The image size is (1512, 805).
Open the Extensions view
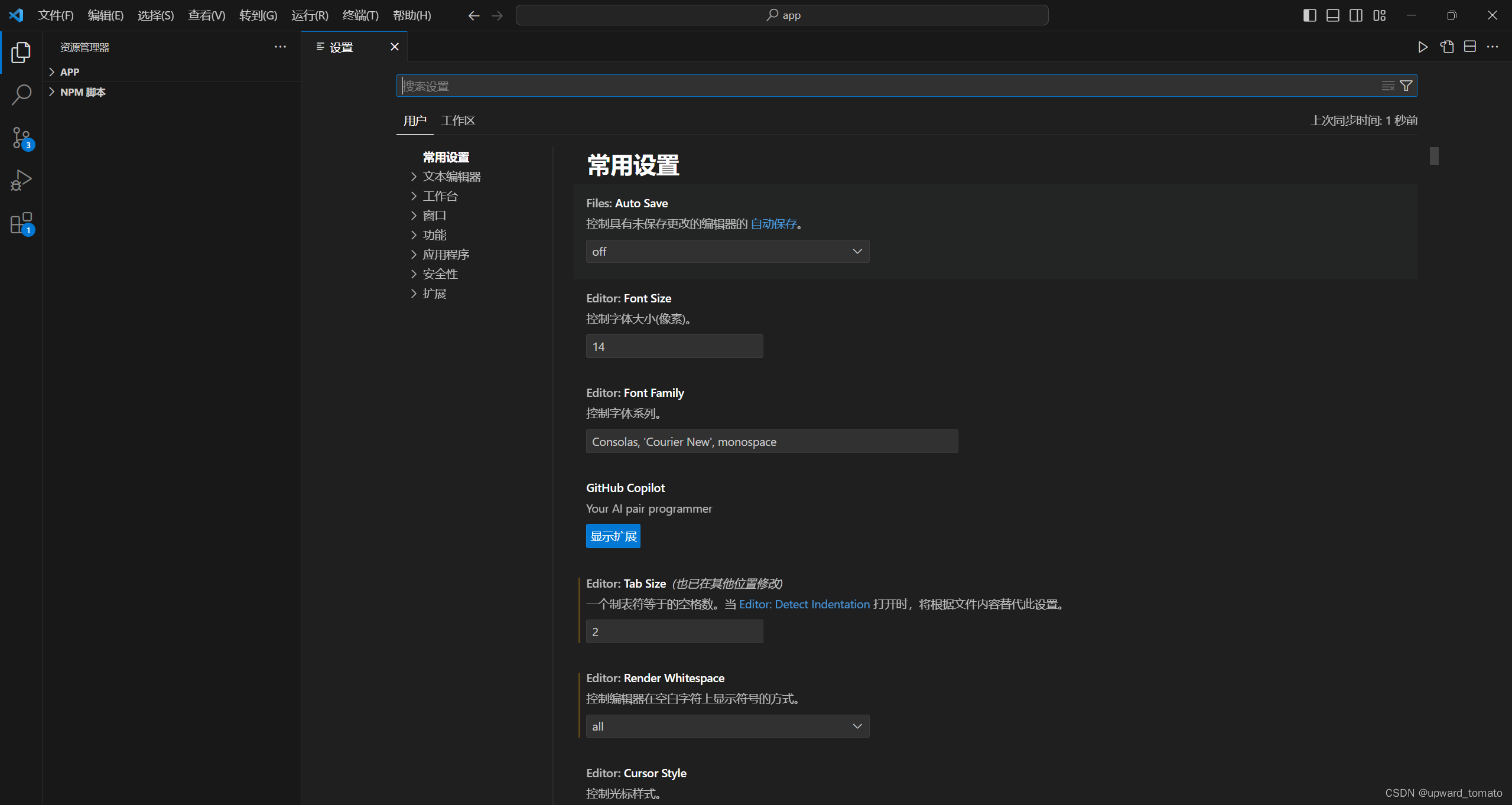click(21, 223)
